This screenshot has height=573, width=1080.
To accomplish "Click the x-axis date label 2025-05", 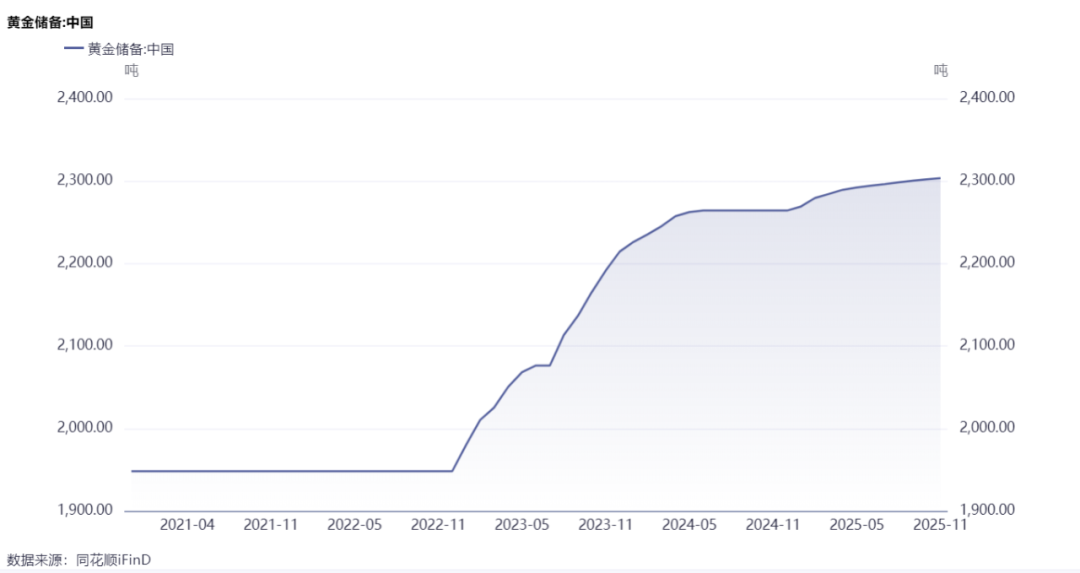I will pos(857,525).
